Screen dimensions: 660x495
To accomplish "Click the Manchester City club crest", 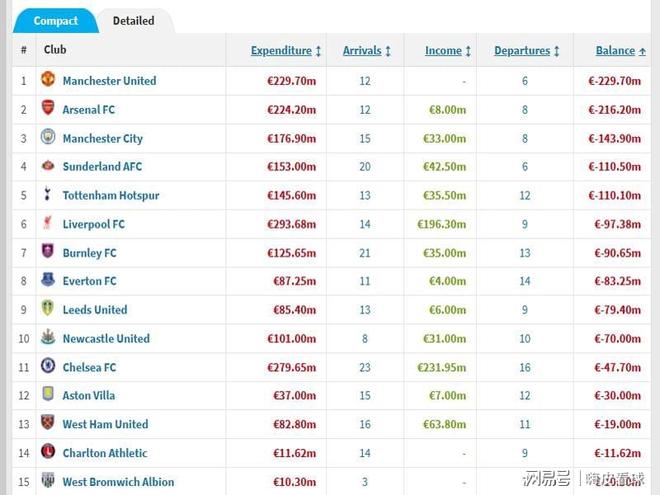I will click(x=48, y=137).
